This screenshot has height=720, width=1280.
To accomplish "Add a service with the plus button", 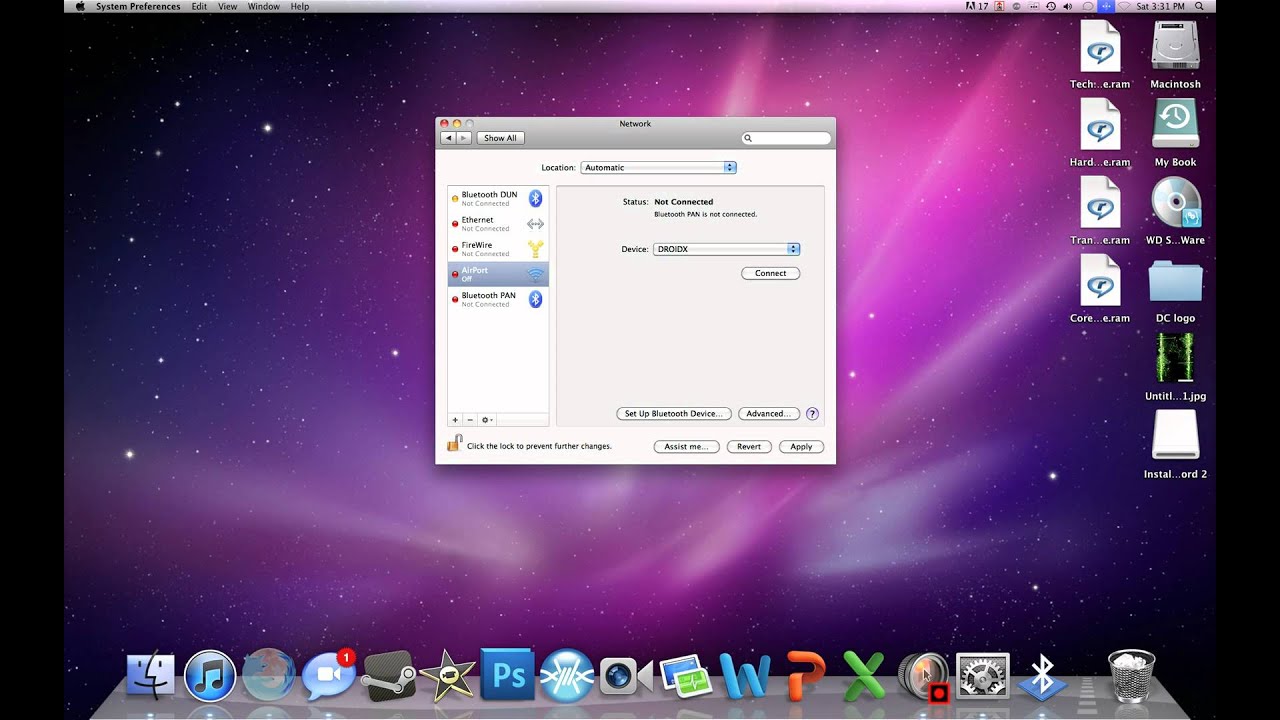I will point(455,420).
